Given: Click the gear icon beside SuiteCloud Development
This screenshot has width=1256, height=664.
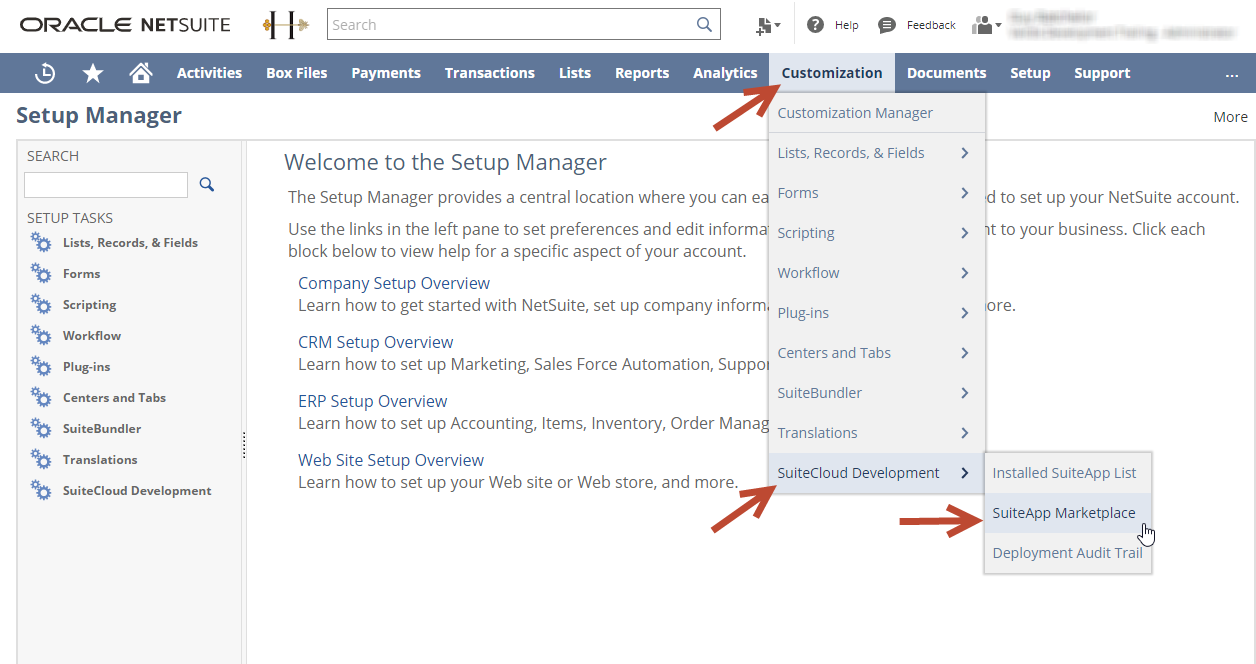Looking at the screenshot, I should pyautogui.click(x=41, y=490).
